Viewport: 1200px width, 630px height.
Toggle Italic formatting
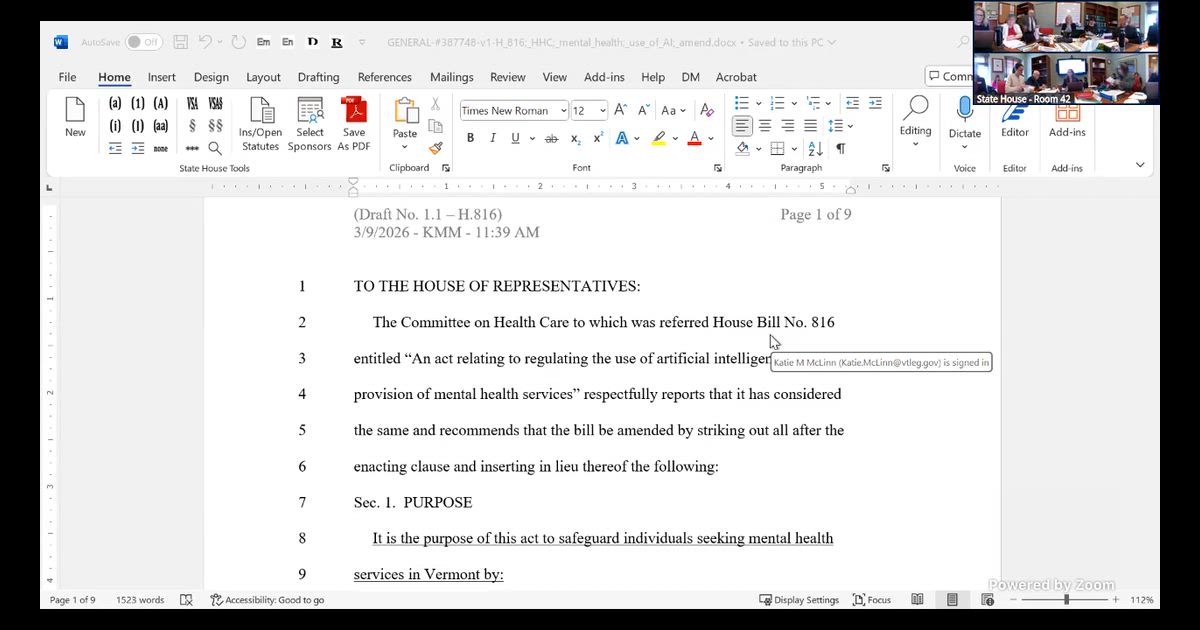493,139
